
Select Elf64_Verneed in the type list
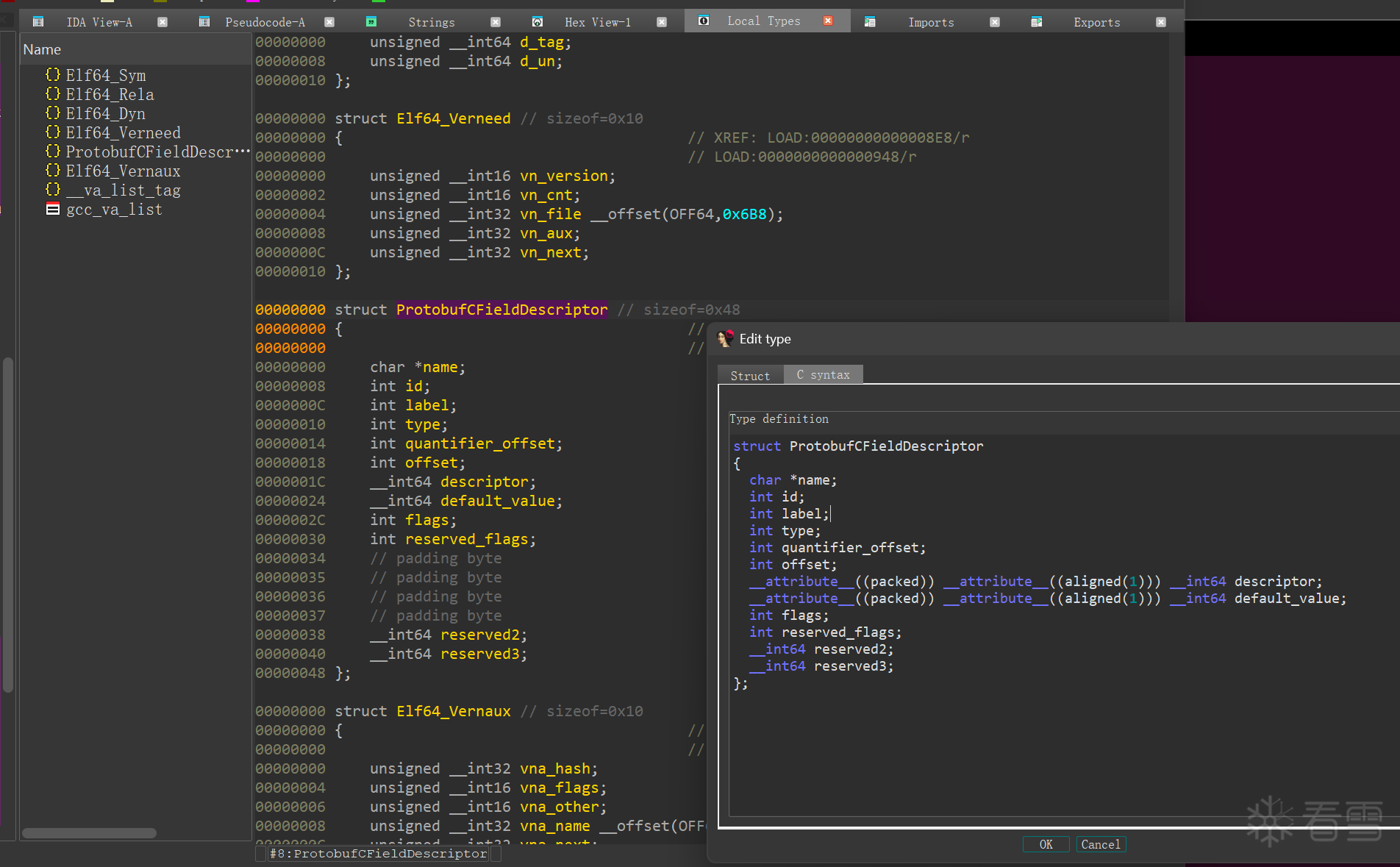(123, 133)
